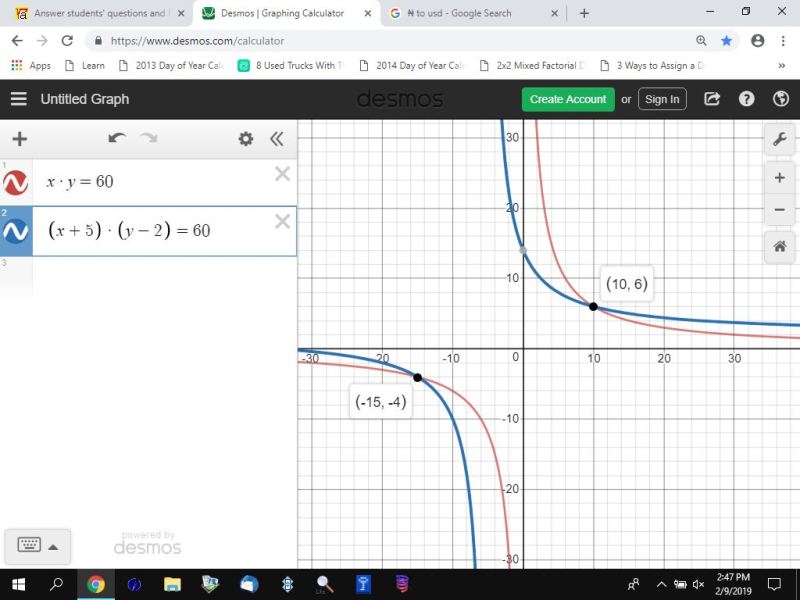The image size is (800, 600).
Task: Open taskbar clock 2:47 PM
Action: 733,584
